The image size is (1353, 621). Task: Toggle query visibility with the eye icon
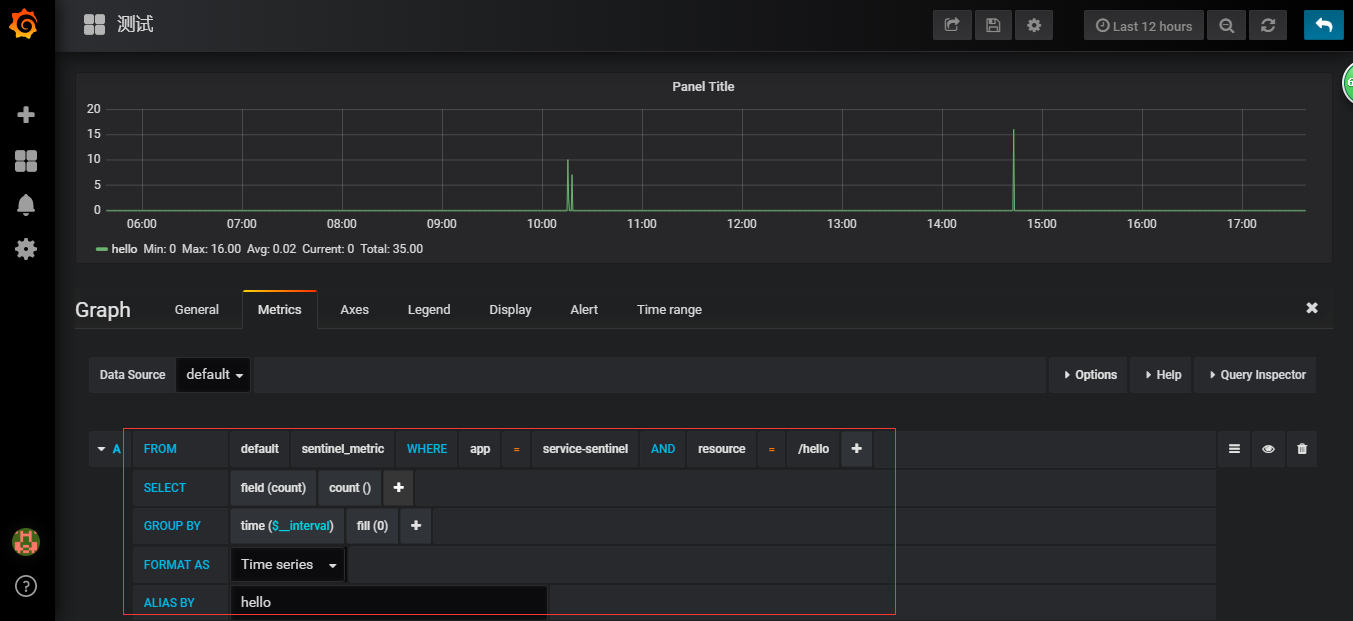coord(1267,448)
